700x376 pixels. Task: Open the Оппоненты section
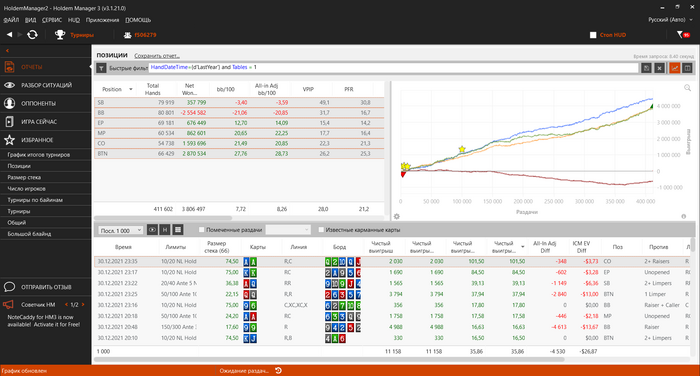46,103
